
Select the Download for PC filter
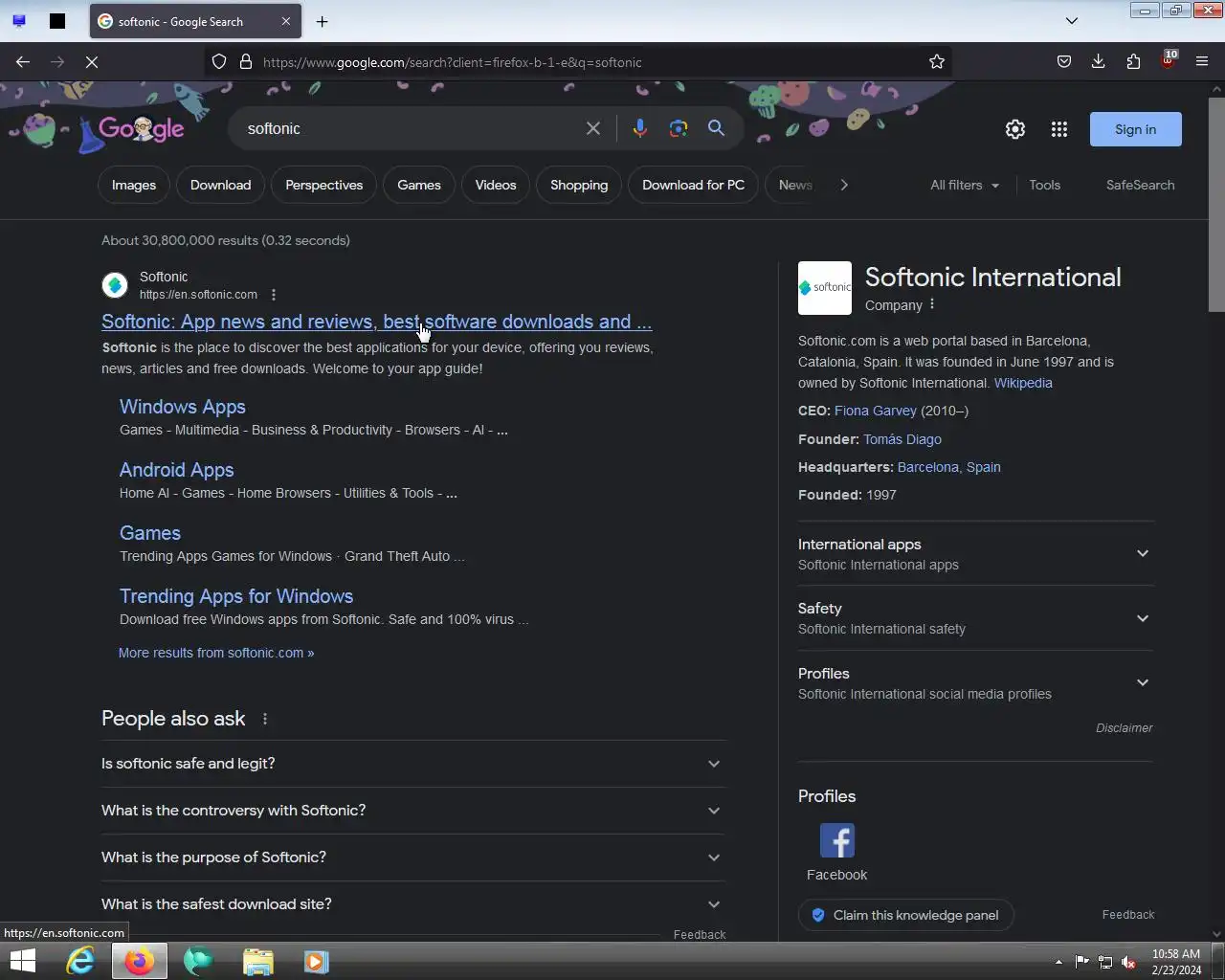coord(693,185)
